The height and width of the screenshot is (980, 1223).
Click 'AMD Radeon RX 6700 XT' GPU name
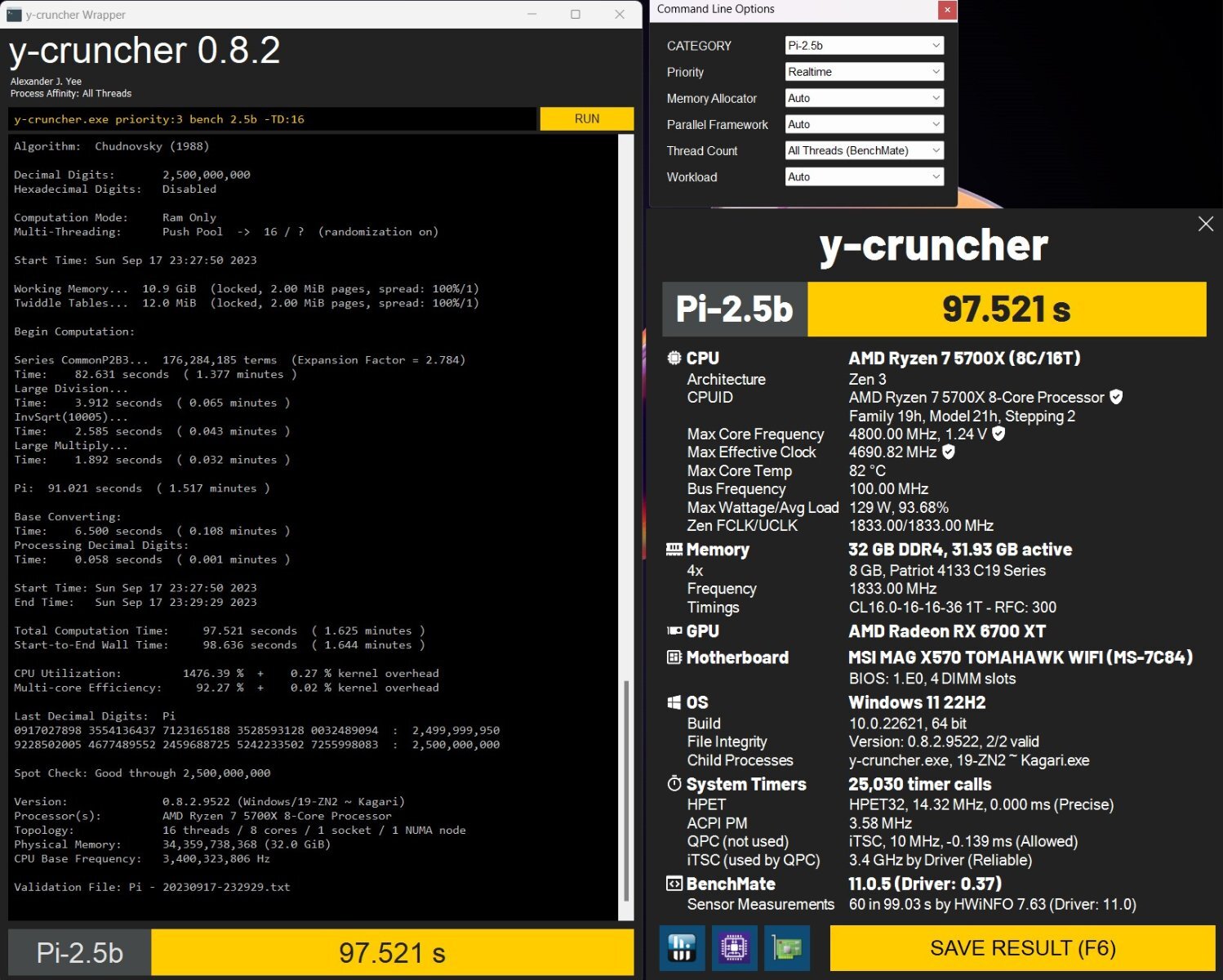tap(947, 631)
